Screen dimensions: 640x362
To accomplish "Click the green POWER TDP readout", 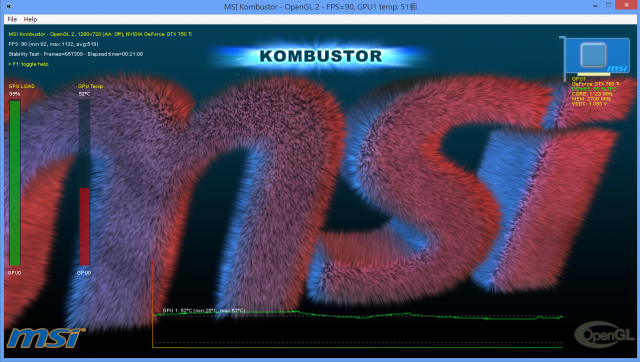I will 594,89.
